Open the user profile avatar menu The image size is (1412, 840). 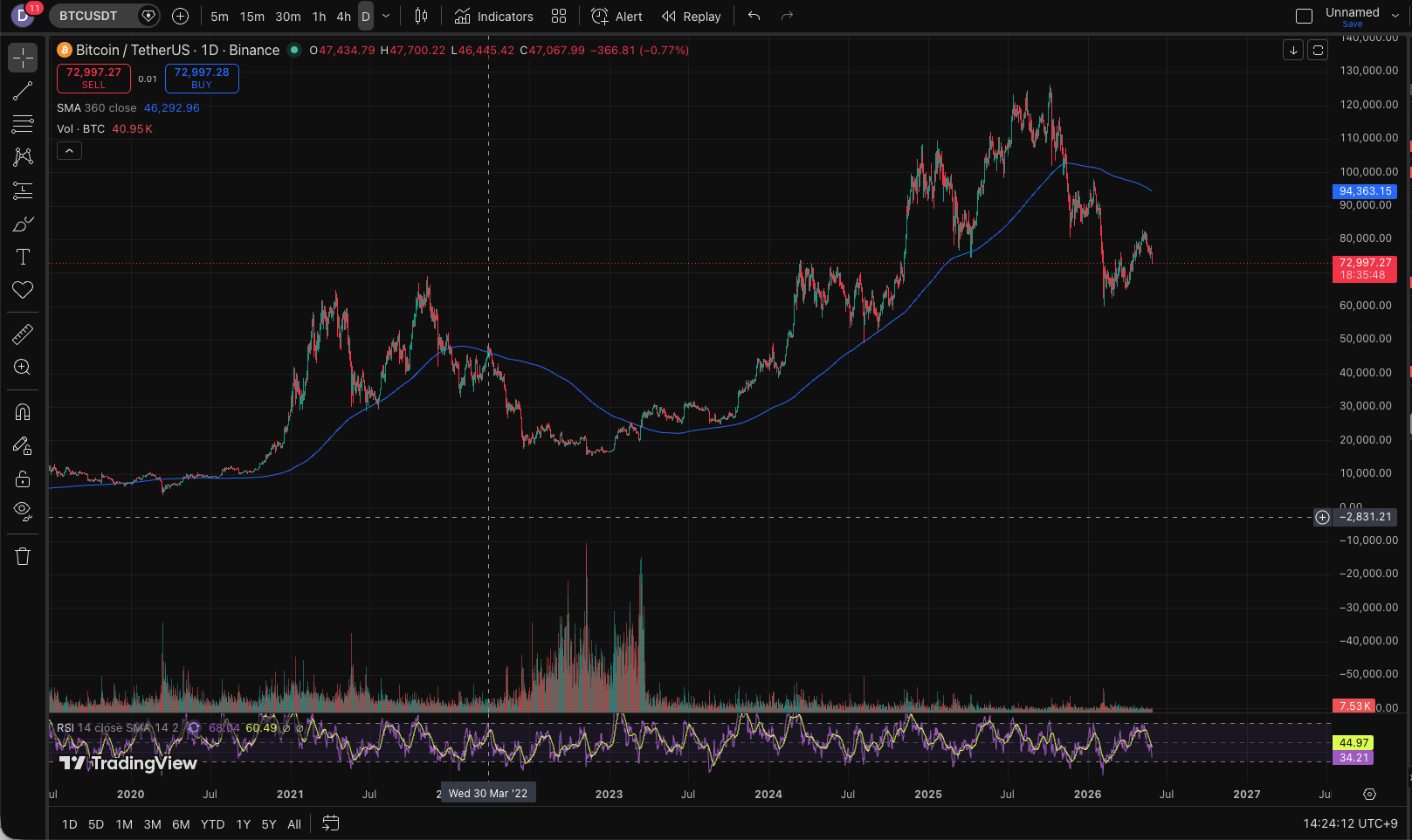click(23, 16)
